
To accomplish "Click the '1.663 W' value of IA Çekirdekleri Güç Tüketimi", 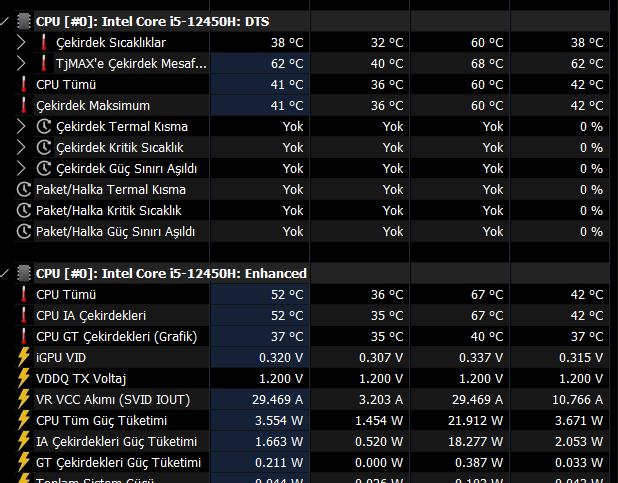I will [279, 442].
